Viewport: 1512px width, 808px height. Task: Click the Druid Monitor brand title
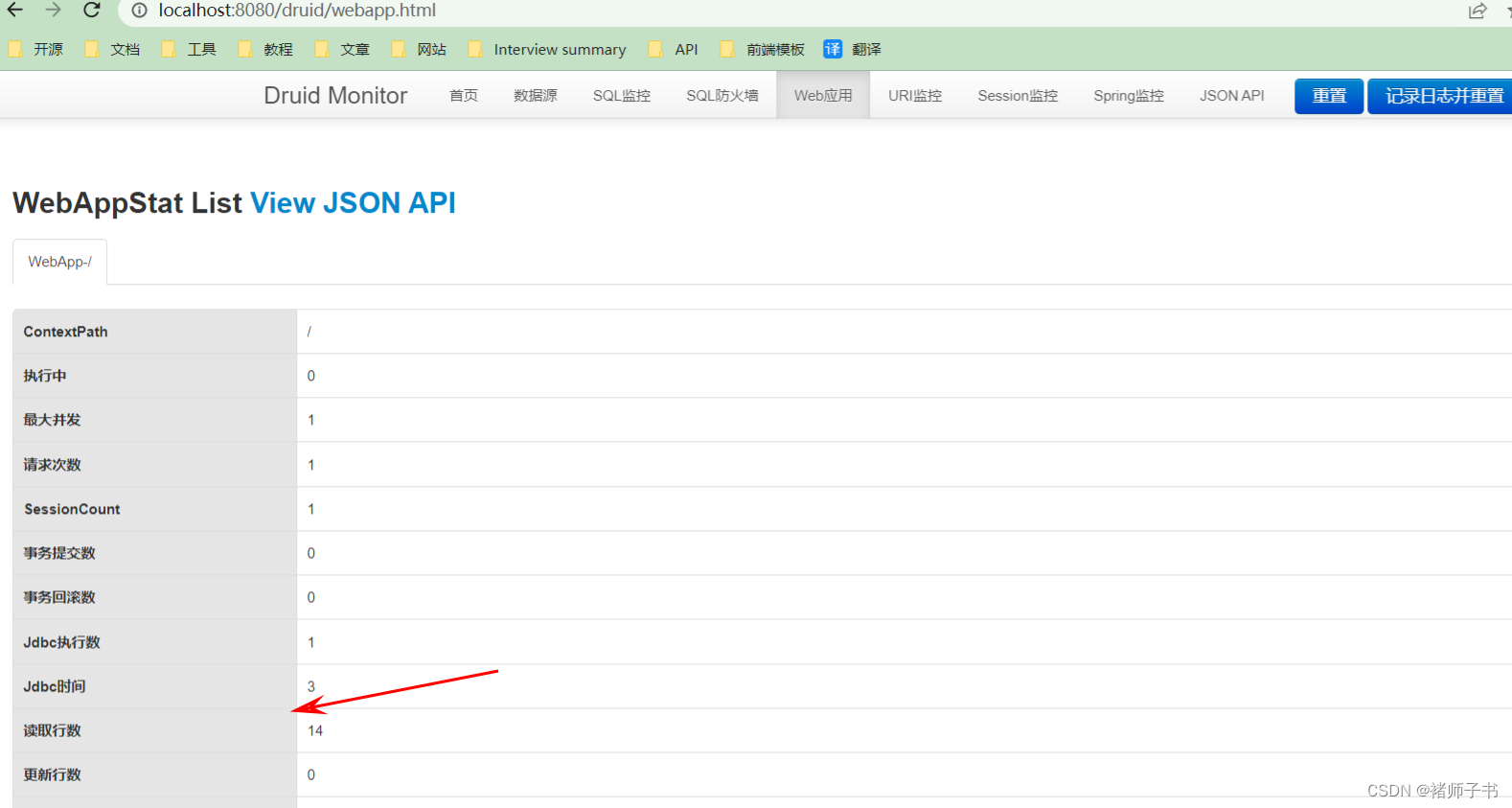tap(335, 96)
